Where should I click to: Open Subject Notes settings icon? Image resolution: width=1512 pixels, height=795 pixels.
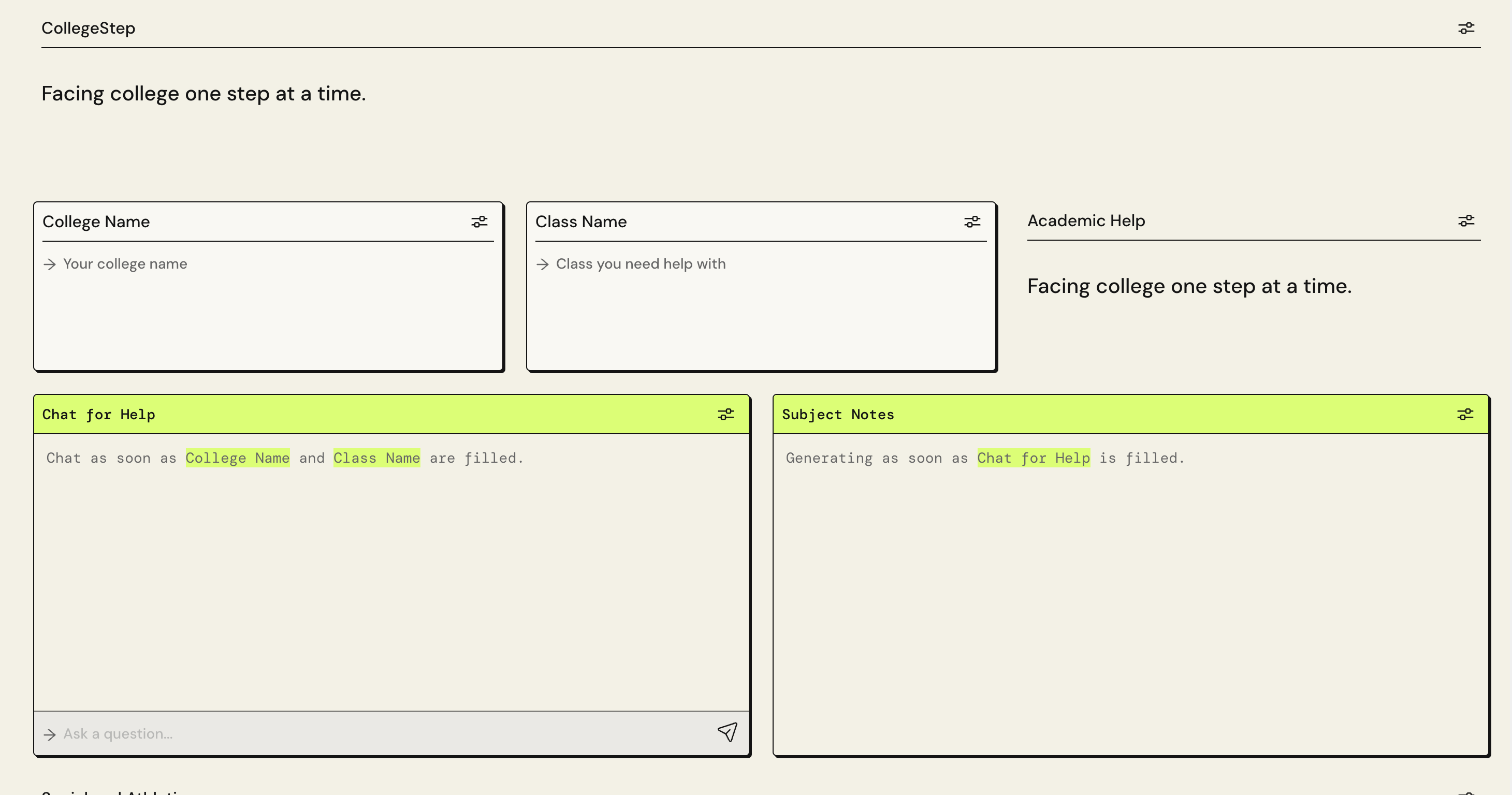(x=1464, y=414)
